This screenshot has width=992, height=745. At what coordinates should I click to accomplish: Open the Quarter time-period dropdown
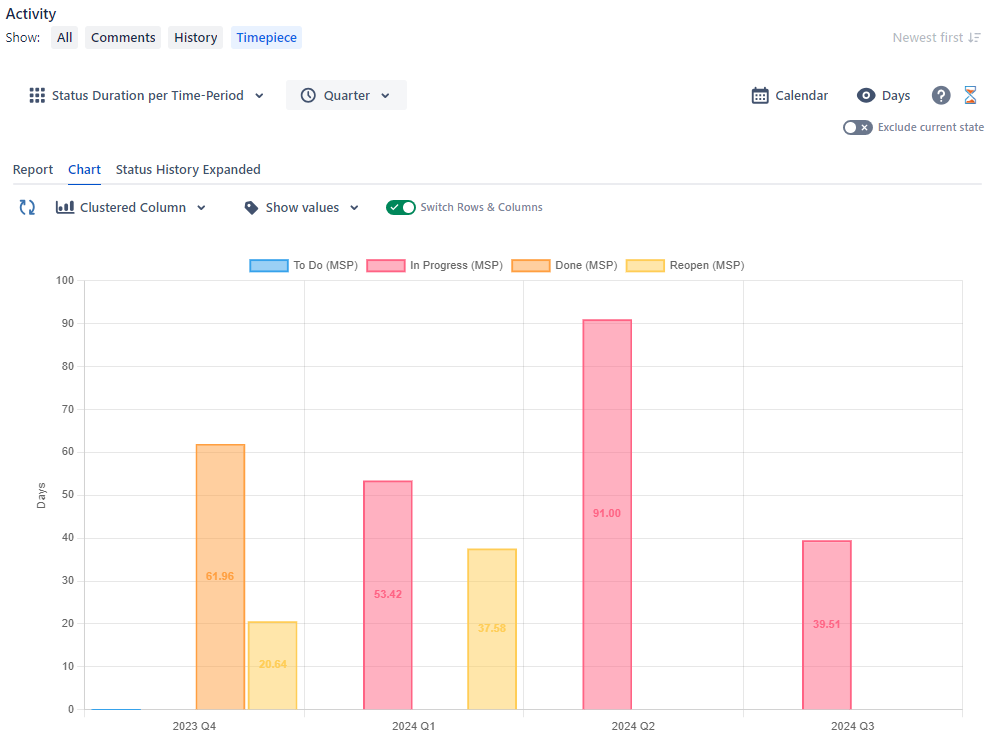346,95
